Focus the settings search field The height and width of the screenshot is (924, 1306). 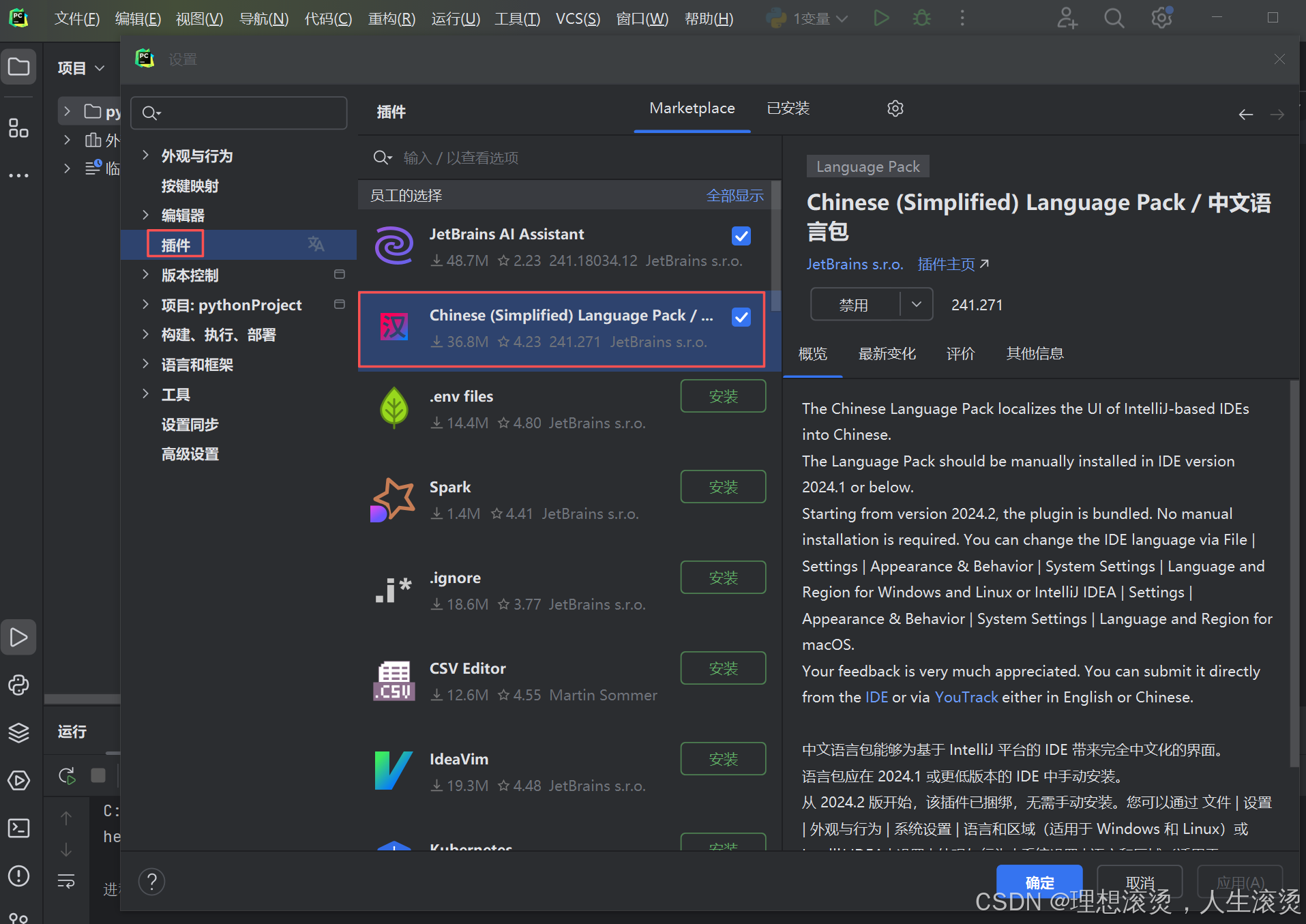click(239, 113)
